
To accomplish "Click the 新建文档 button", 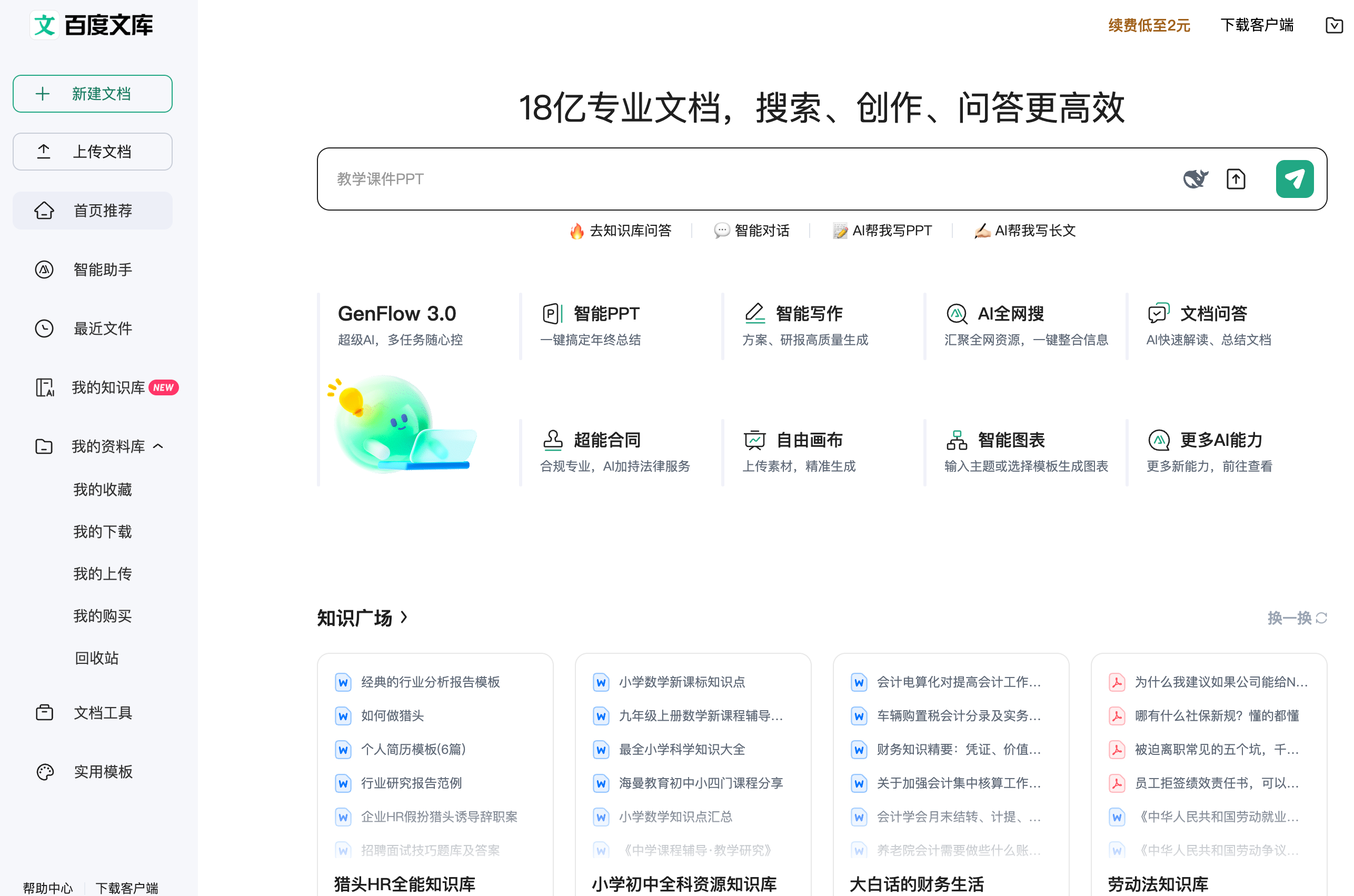I will pyautogui.click(x=93, y=93).
